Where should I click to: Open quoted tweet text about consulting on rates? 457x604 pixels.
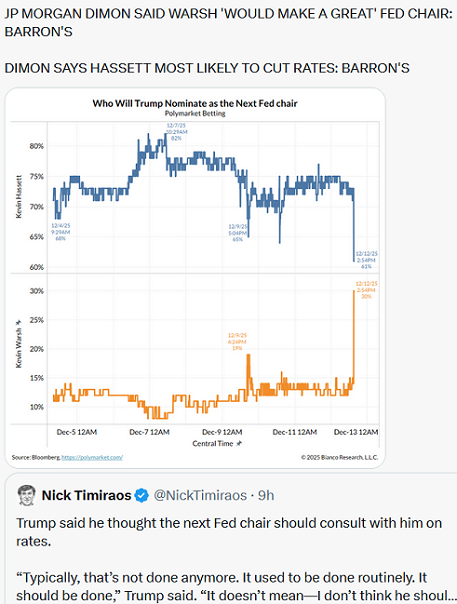point(229,559)
